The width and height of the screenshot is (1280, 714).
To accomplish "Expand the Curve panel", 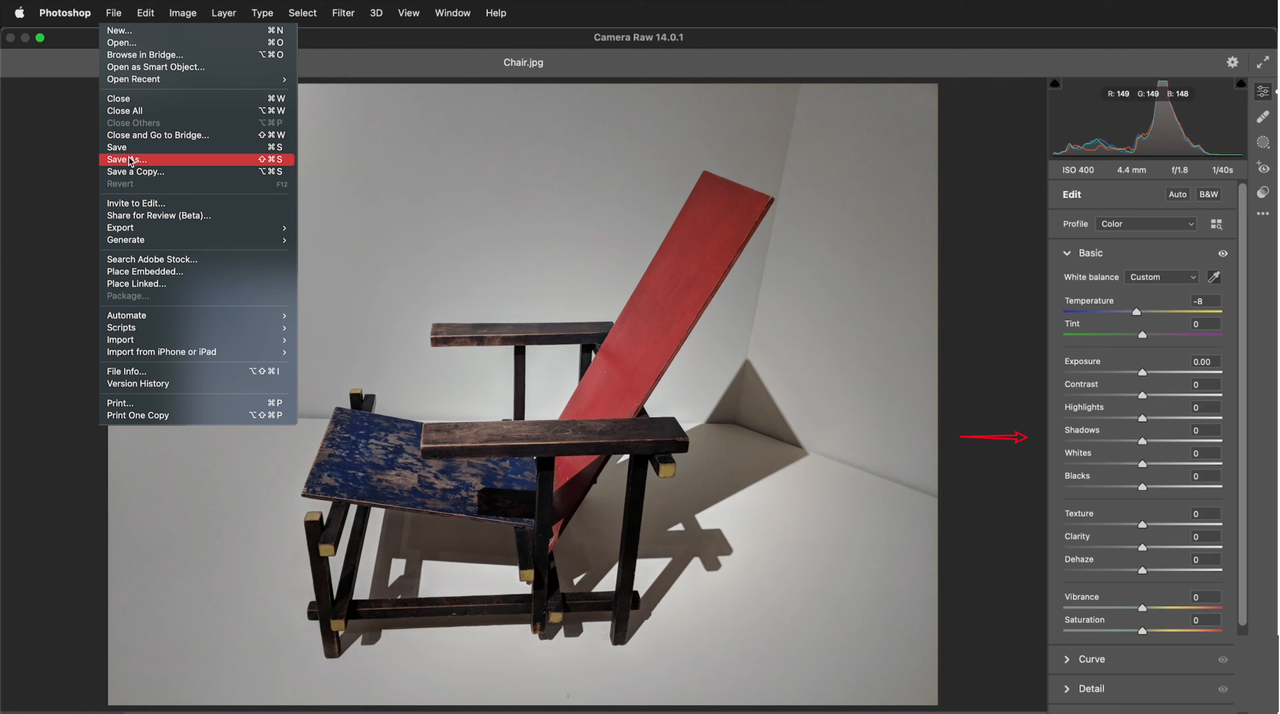I will tap(1067, 660).
